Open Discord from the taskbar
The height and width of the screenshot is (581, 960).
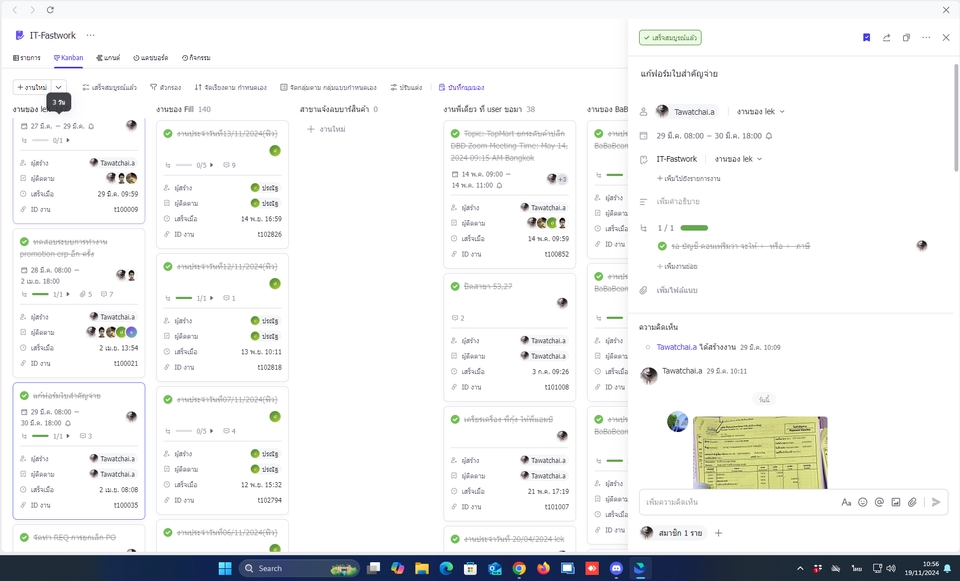pyautogui.click(x=616, y=569)
